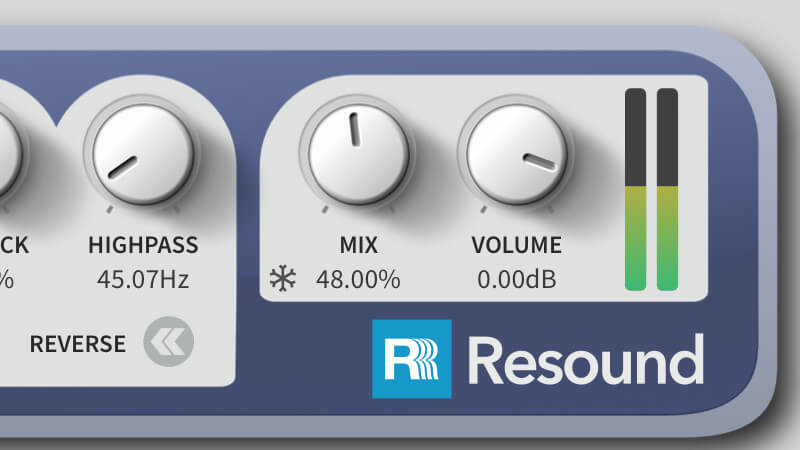Click the Resound blue logo icon
The height and width of the screenshot is (450, 800).
[x=412, y=359]
